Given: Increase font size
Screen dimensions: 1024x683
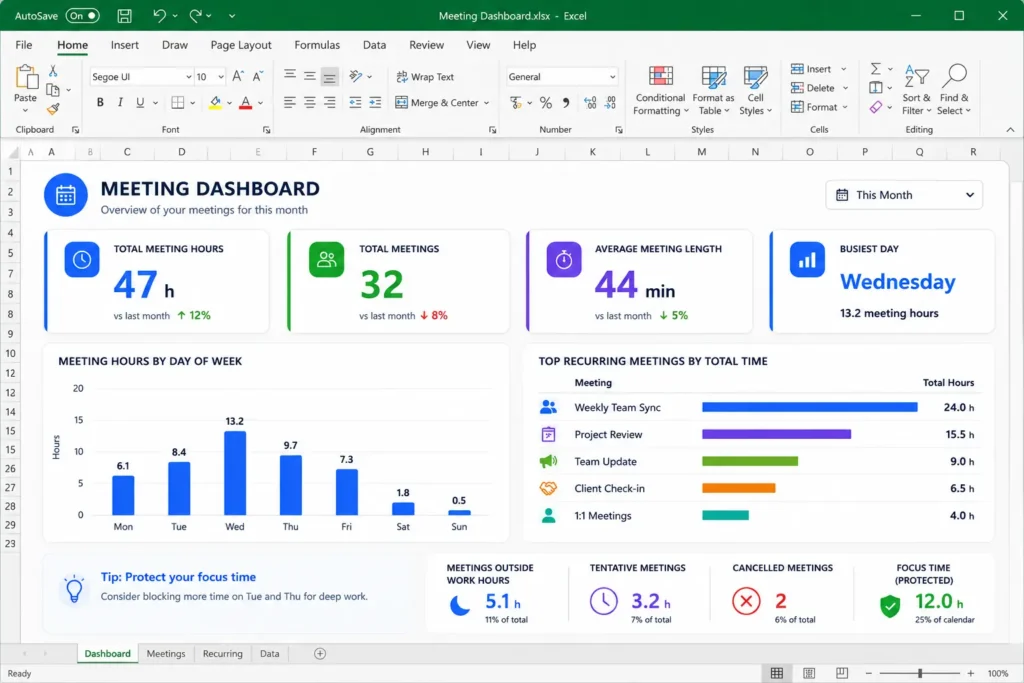Looking at the screenshot, I should (x=238, y=76).
